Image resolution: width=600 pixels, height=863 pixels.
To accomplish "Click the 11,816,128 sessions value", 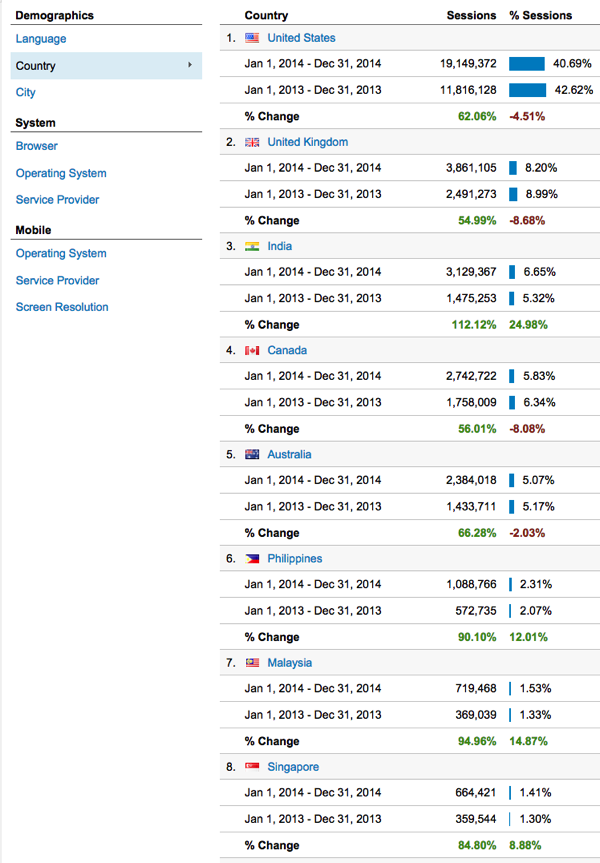I will (468, 90).
